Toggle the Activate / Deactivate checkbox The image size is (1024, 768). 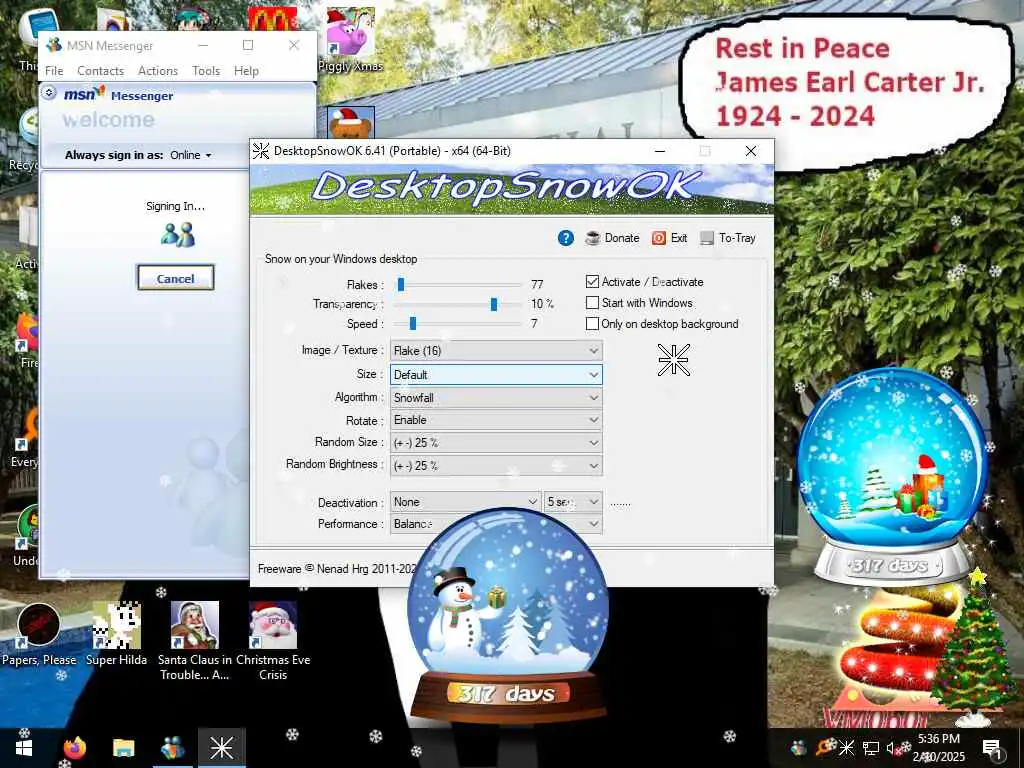point(592,281)
